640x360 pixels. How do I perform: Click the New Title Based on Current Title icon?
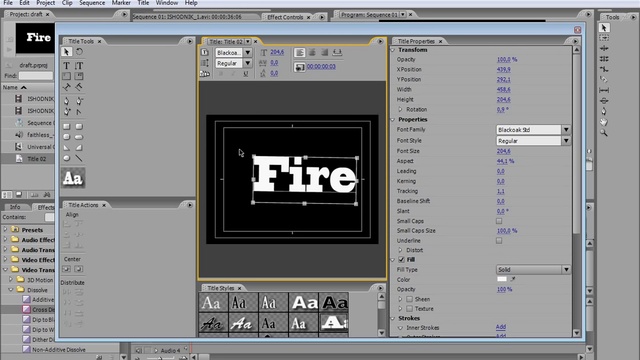point(205,52)
